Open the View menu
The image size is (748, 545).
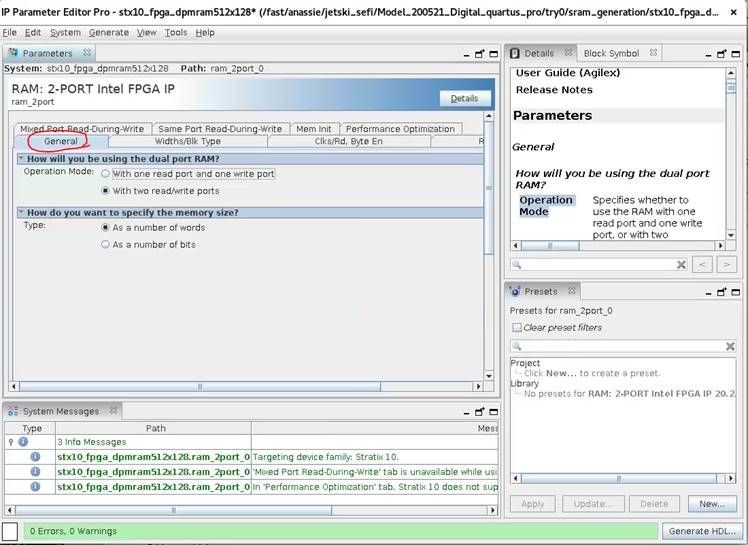(x=146, y=32)
